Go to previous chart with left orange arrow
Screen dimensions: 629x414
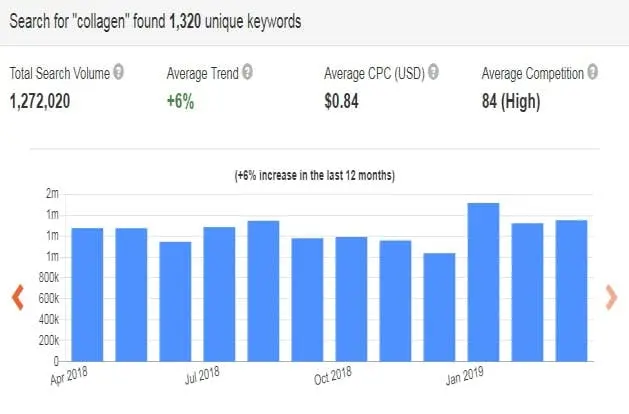pos(18,298)
